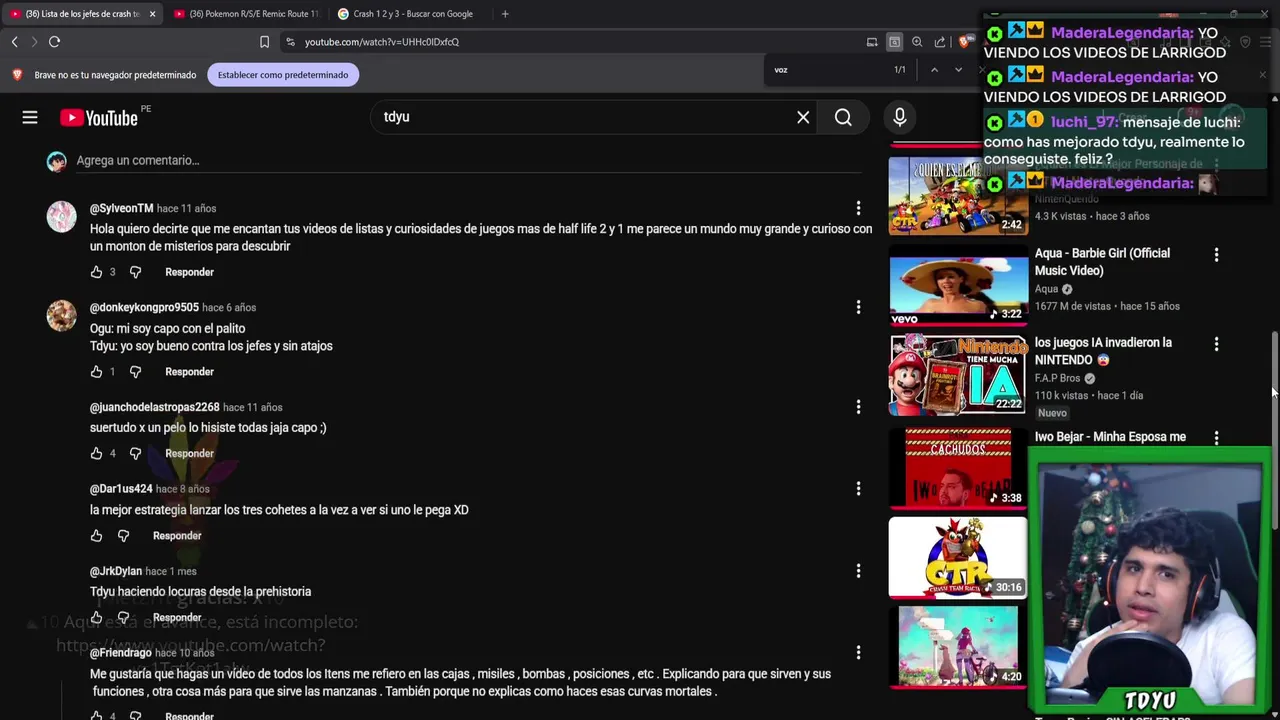Go forward with the browser forward arrow

point(33,42)
